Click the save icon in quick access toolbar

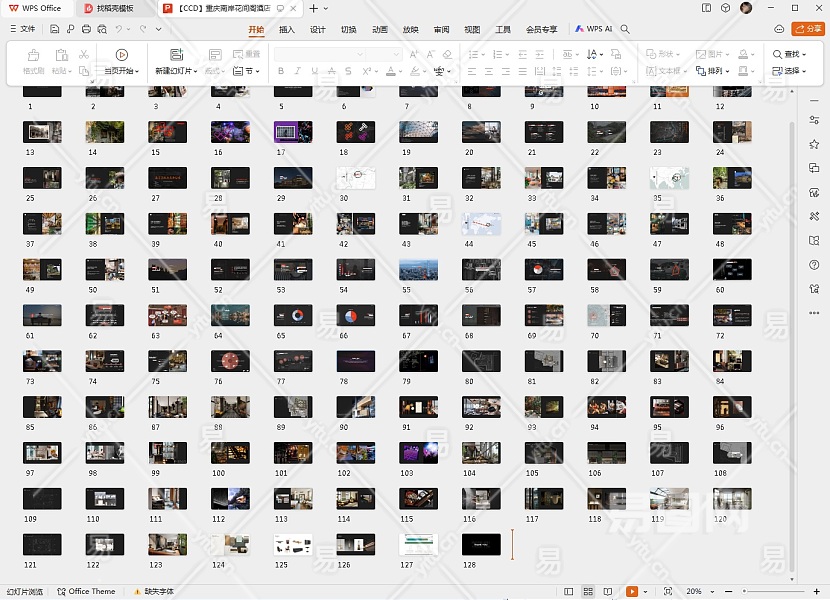(55, 30)
